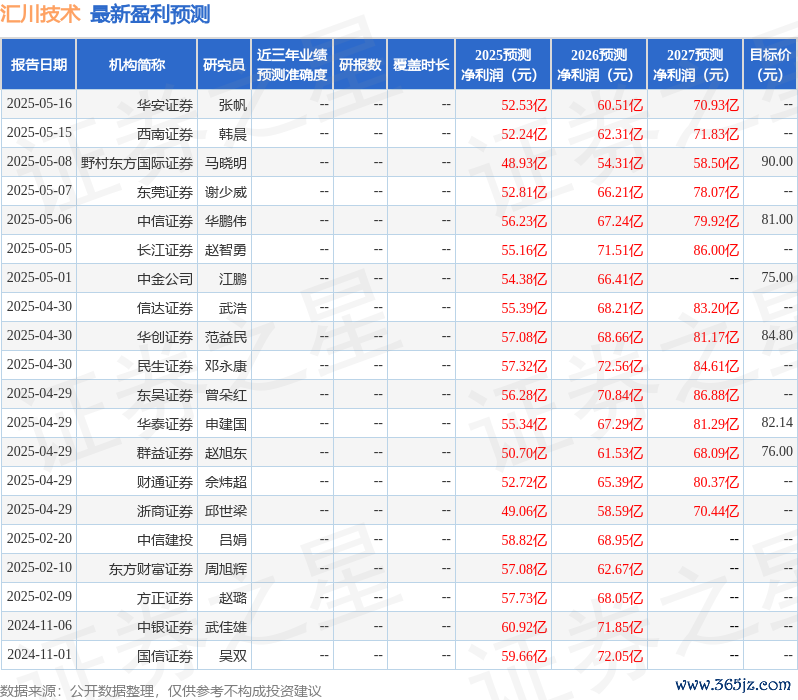Click analyst name 华鹏伟
Viewport: 798px width, 700px height.
click(x=225, y=221)
